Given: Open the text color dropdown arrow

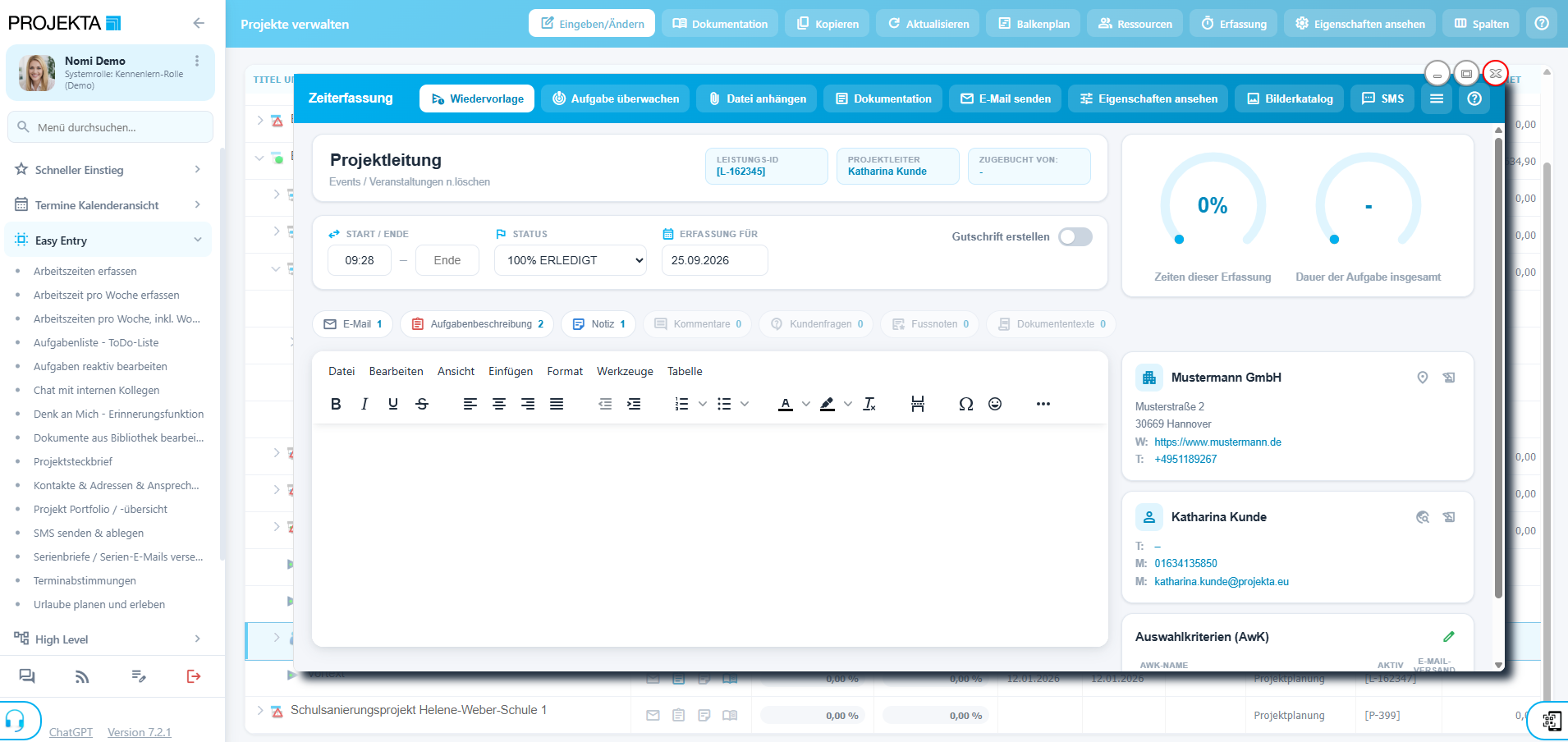Looking at the screenshot, I should (x=806, y=404).
